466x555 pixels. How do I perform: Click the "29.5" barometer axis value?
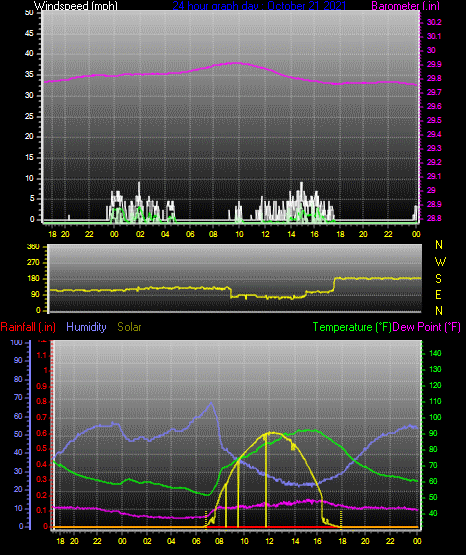(x=434, y=120)
